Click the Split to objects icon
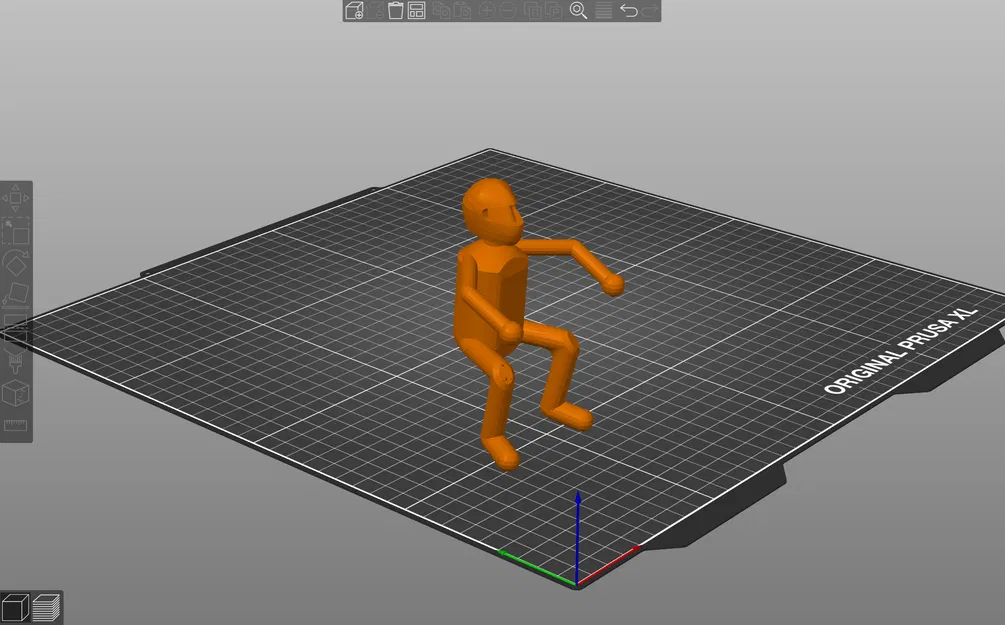This screenshot has width=1005, height=625. click(x=532, y=10)
